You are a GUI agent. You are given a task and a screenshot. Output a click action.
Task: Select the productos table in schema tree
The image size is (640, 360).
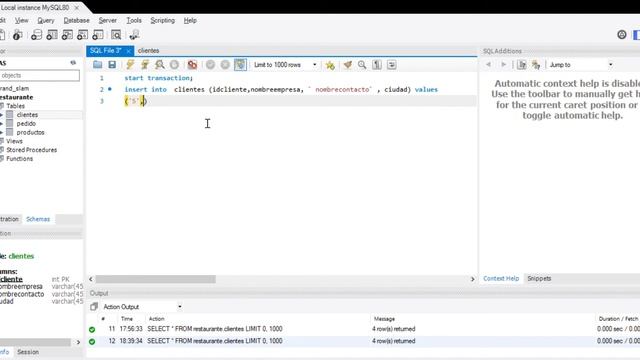tap(30, 133)
